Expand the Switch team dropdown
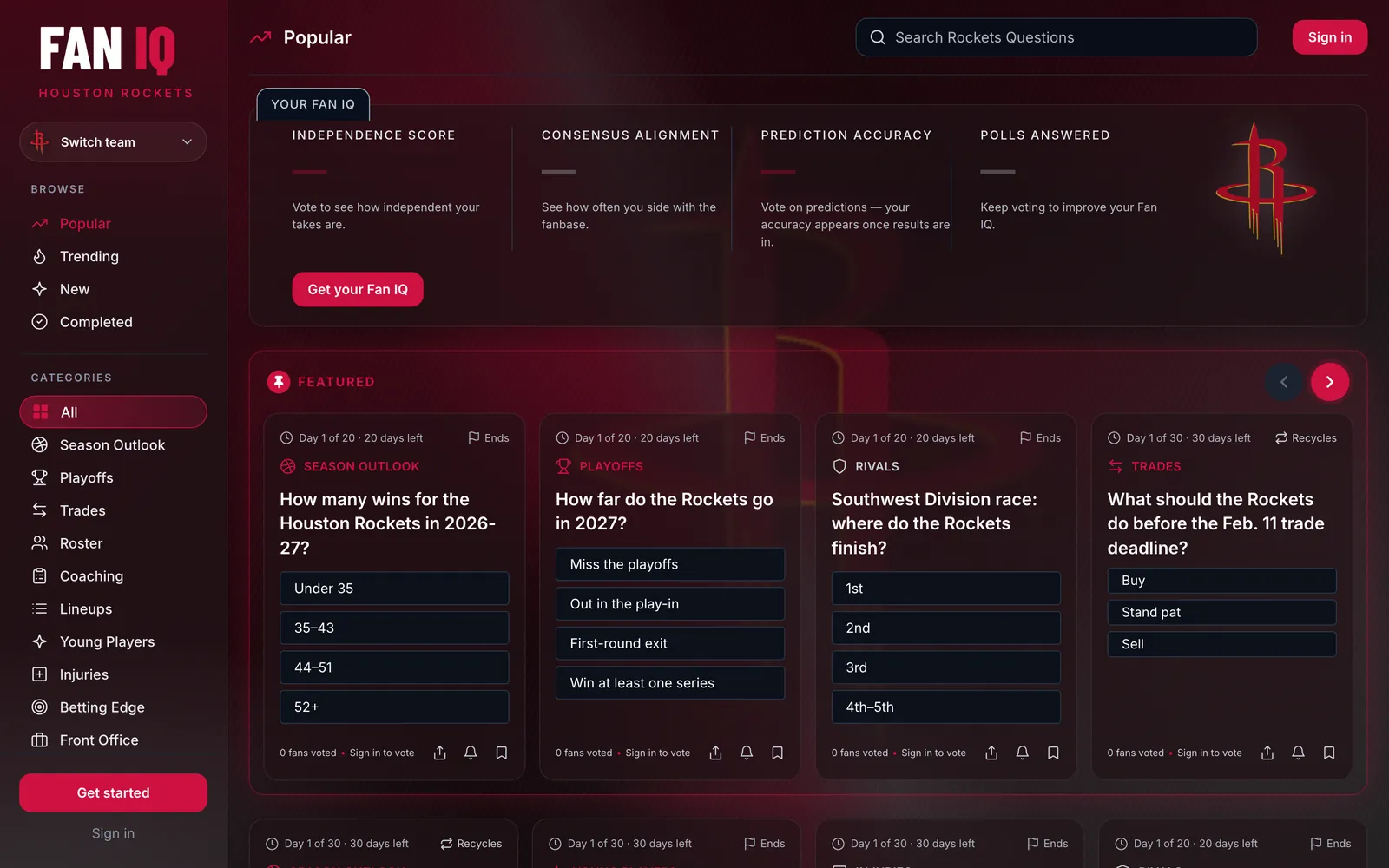The height and width of the screenshot is (868, 1389). 113,142
